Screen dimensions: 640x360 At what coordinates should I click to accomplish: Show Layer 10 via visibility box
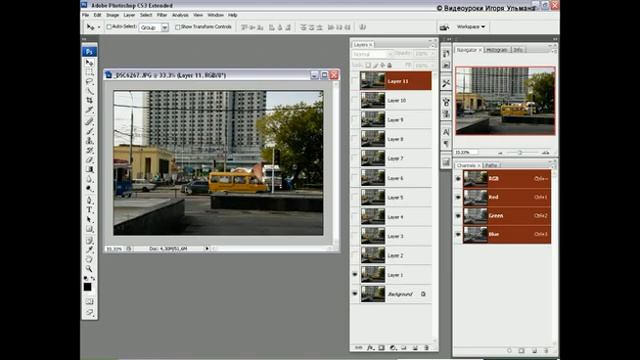coord(355,100)
